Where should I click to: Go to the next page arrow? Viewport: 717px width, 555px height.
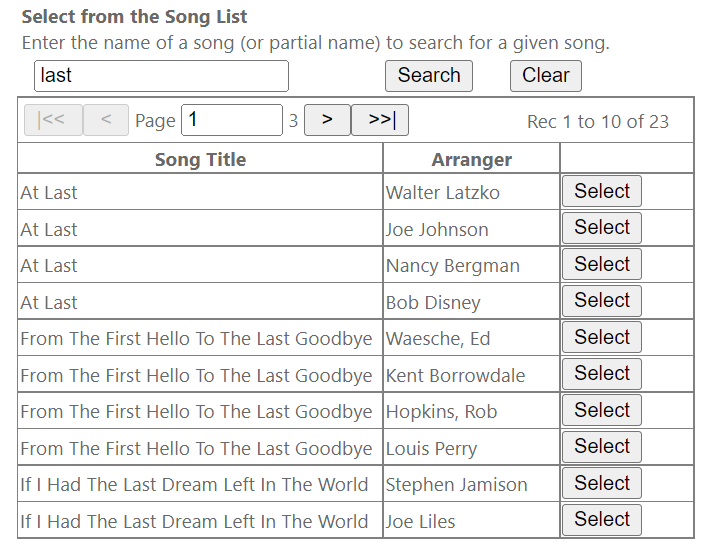(327, 120)
